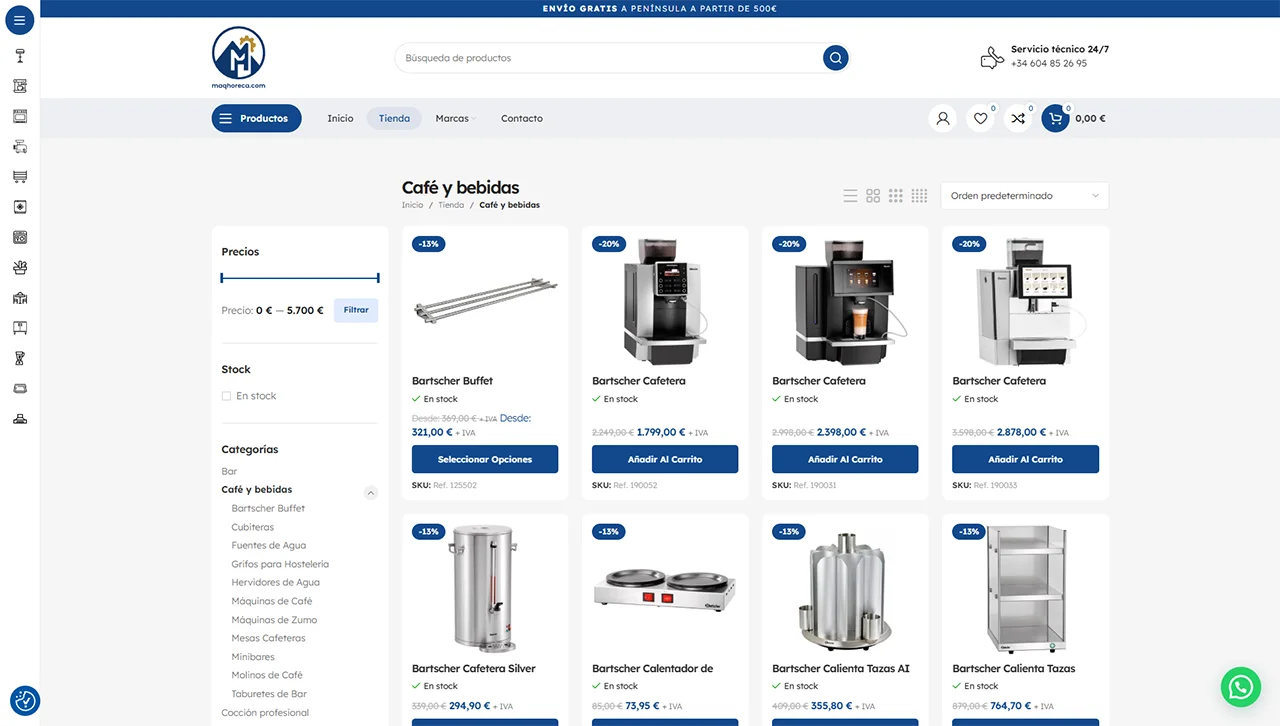This screenshot has width=1280, height=726.
Task: Go to the Contacto page
Action: coord(522,118)
